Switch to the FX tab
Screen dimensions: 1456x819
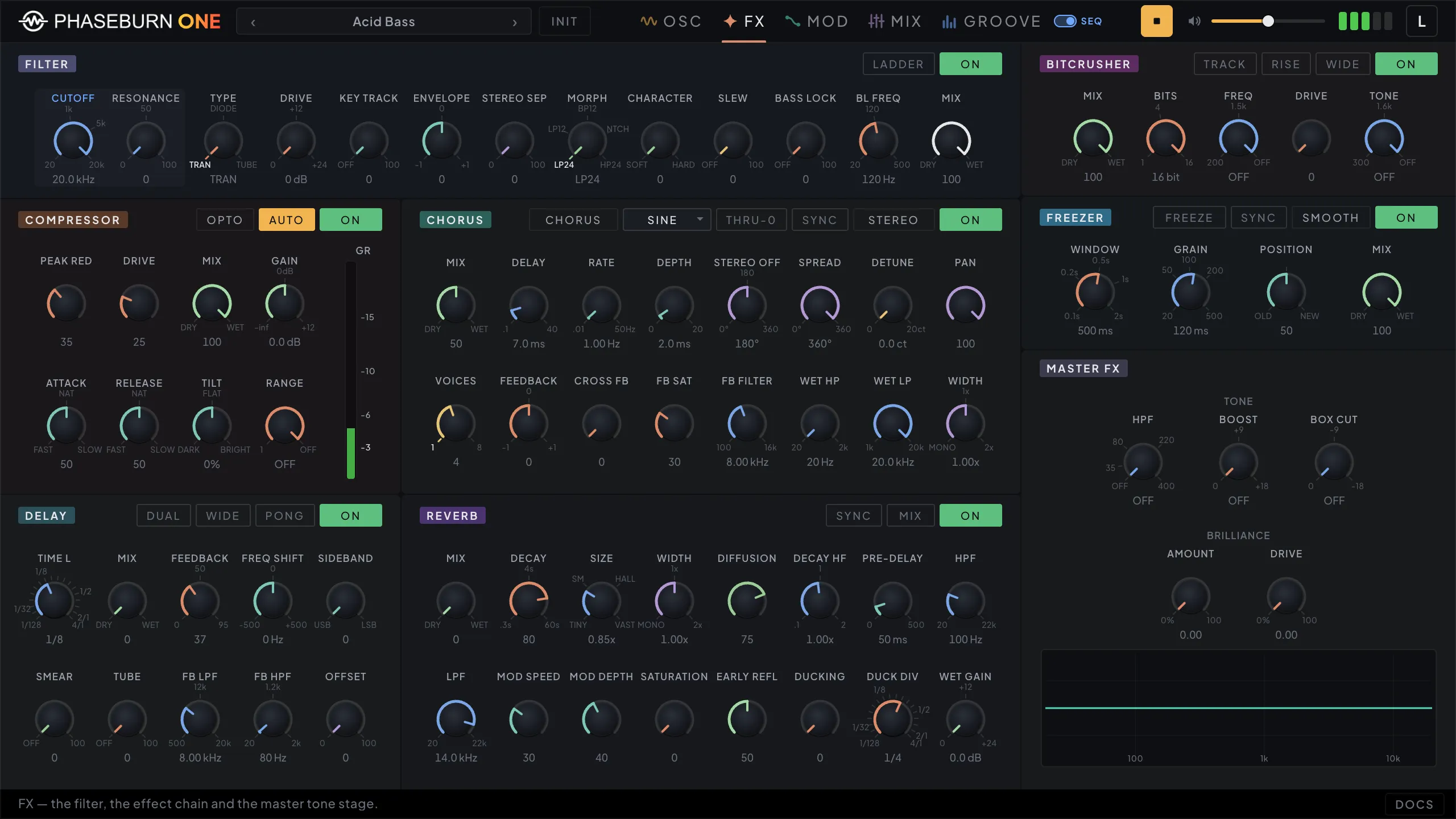[x=744, y=22]
